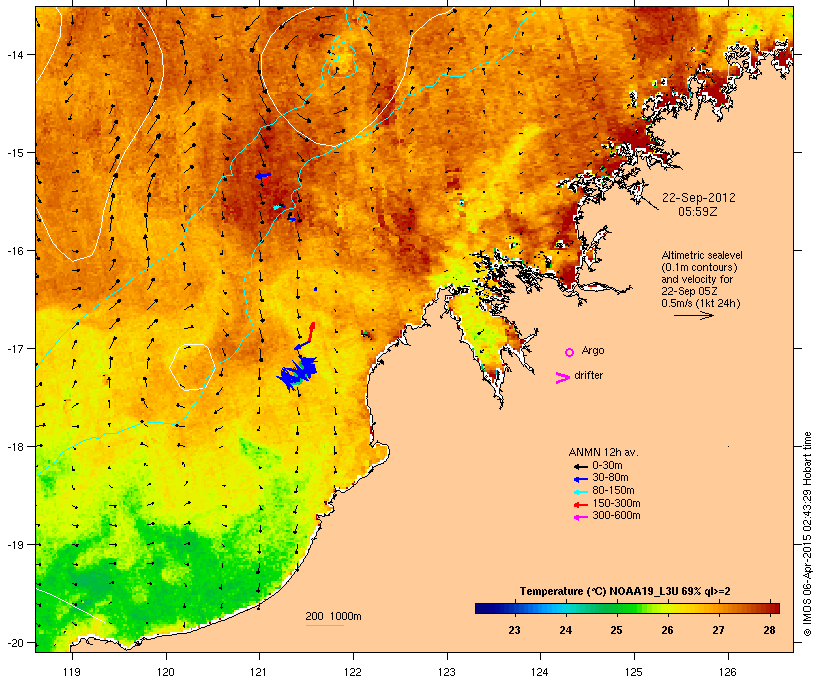This screenshot has height=680, width=820.
Task: Click the Altimetric sealevel caption text
Action: [702, 256]
